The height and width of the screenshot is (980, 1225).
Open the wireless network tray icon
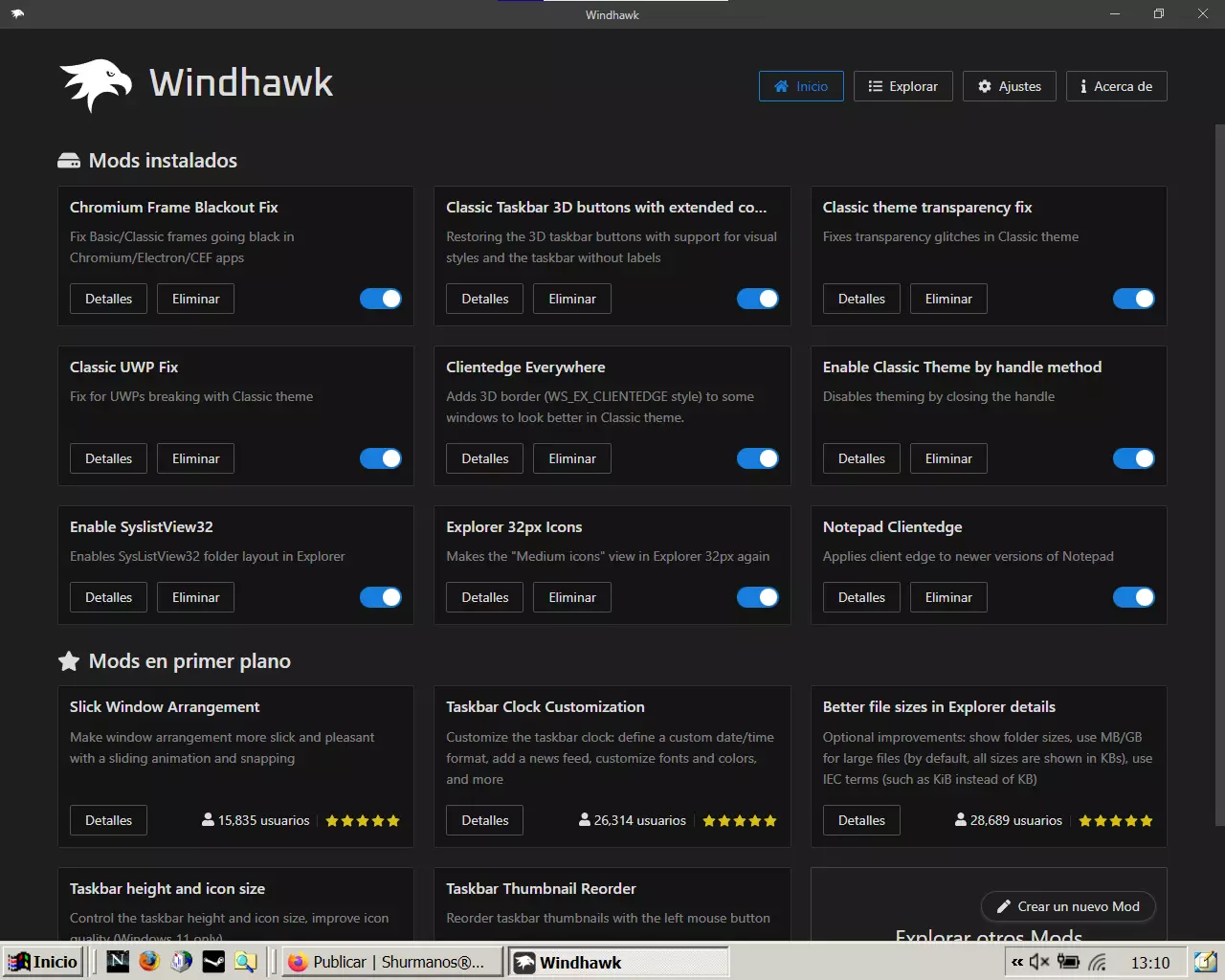tap(1098, 962)
